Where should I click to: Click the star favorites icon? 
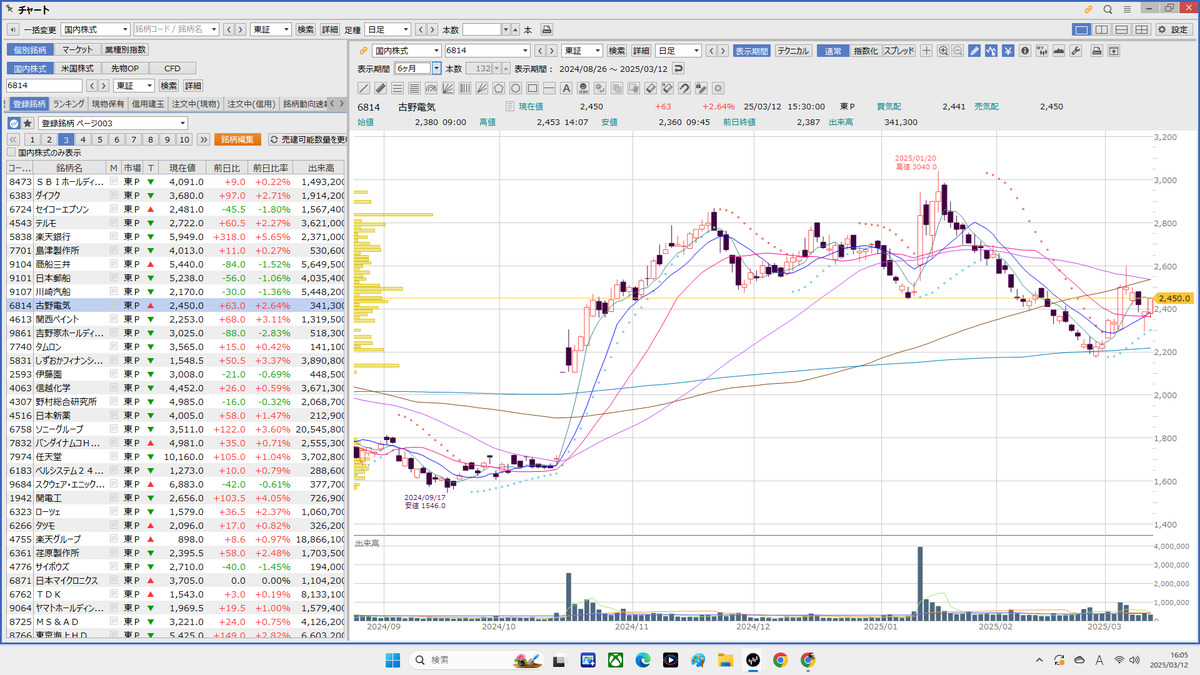point(28,123)
